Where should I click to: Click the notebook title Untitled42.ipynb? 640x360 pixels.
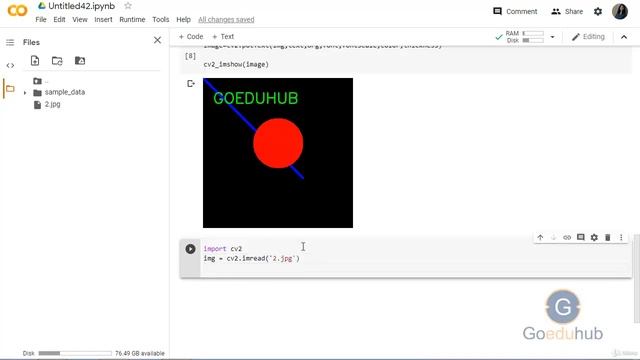[81, 6]
